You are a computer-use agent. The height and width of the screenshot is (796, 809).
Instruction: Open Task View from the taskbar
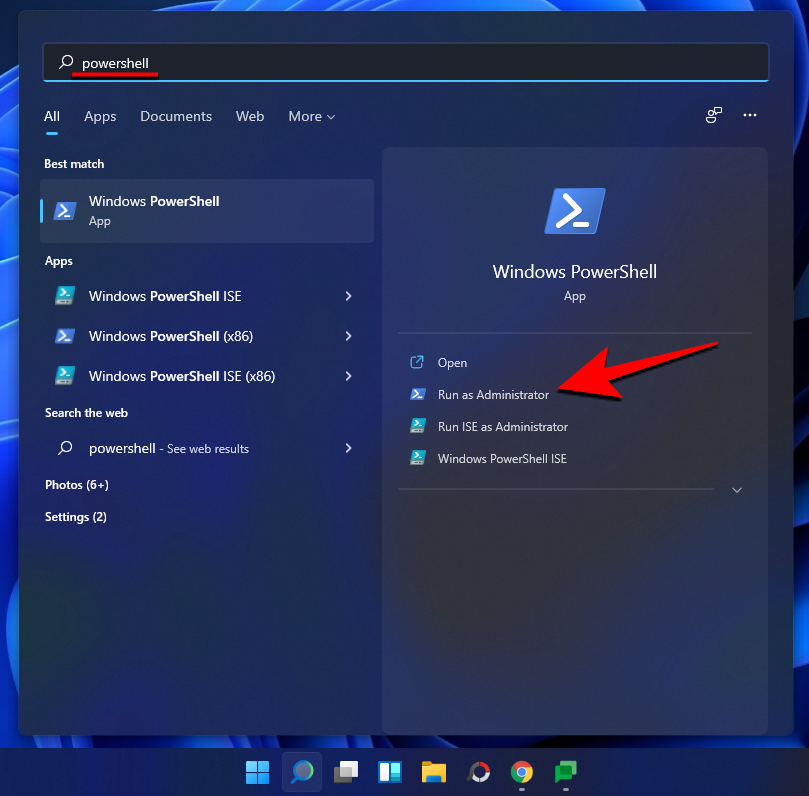click(346, 772)
